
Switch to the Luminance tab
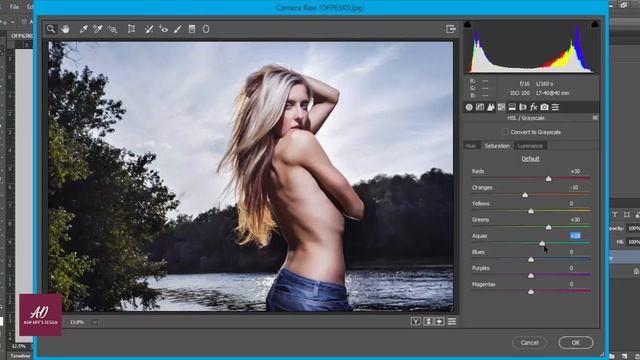tap(530, 146)
